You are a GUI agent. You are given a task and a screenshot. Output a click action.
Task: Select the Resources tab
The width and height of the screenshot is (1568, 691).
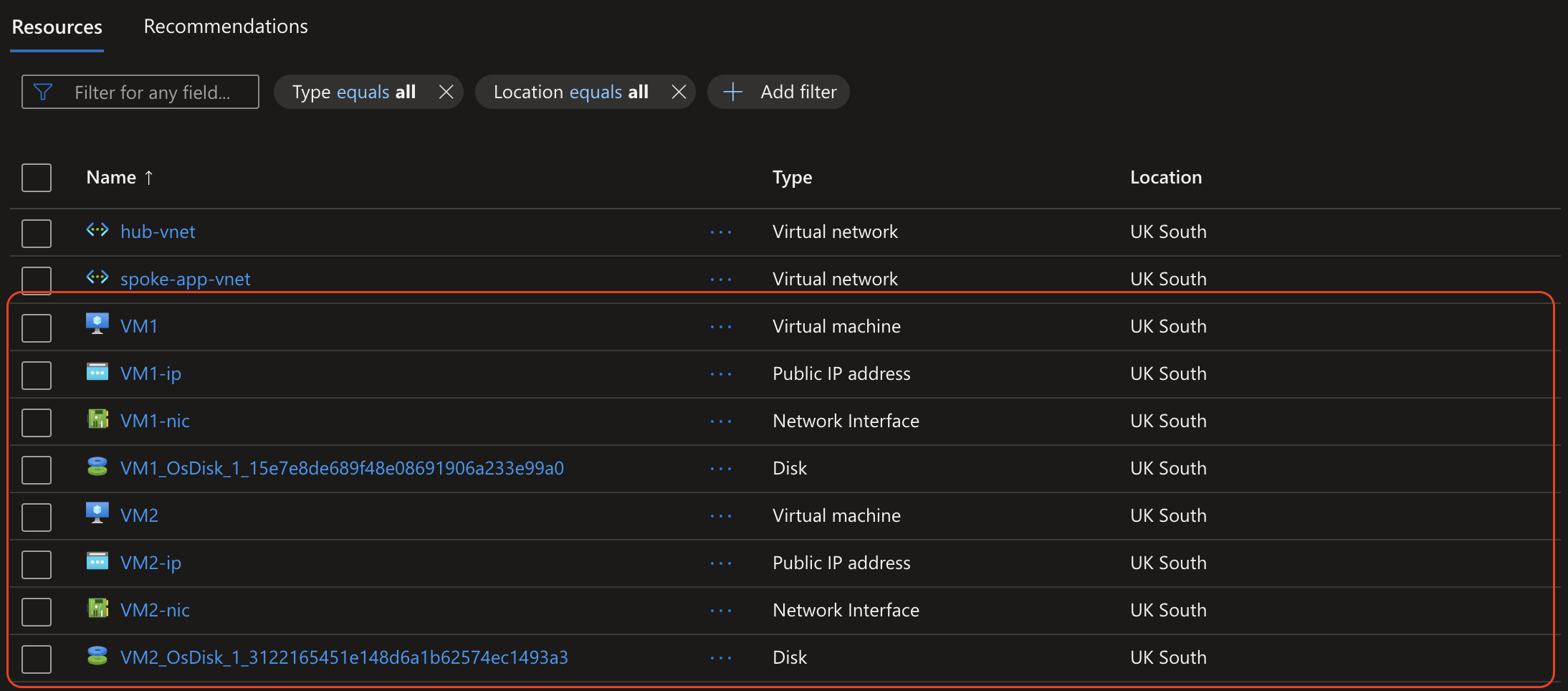pos(56,26)
